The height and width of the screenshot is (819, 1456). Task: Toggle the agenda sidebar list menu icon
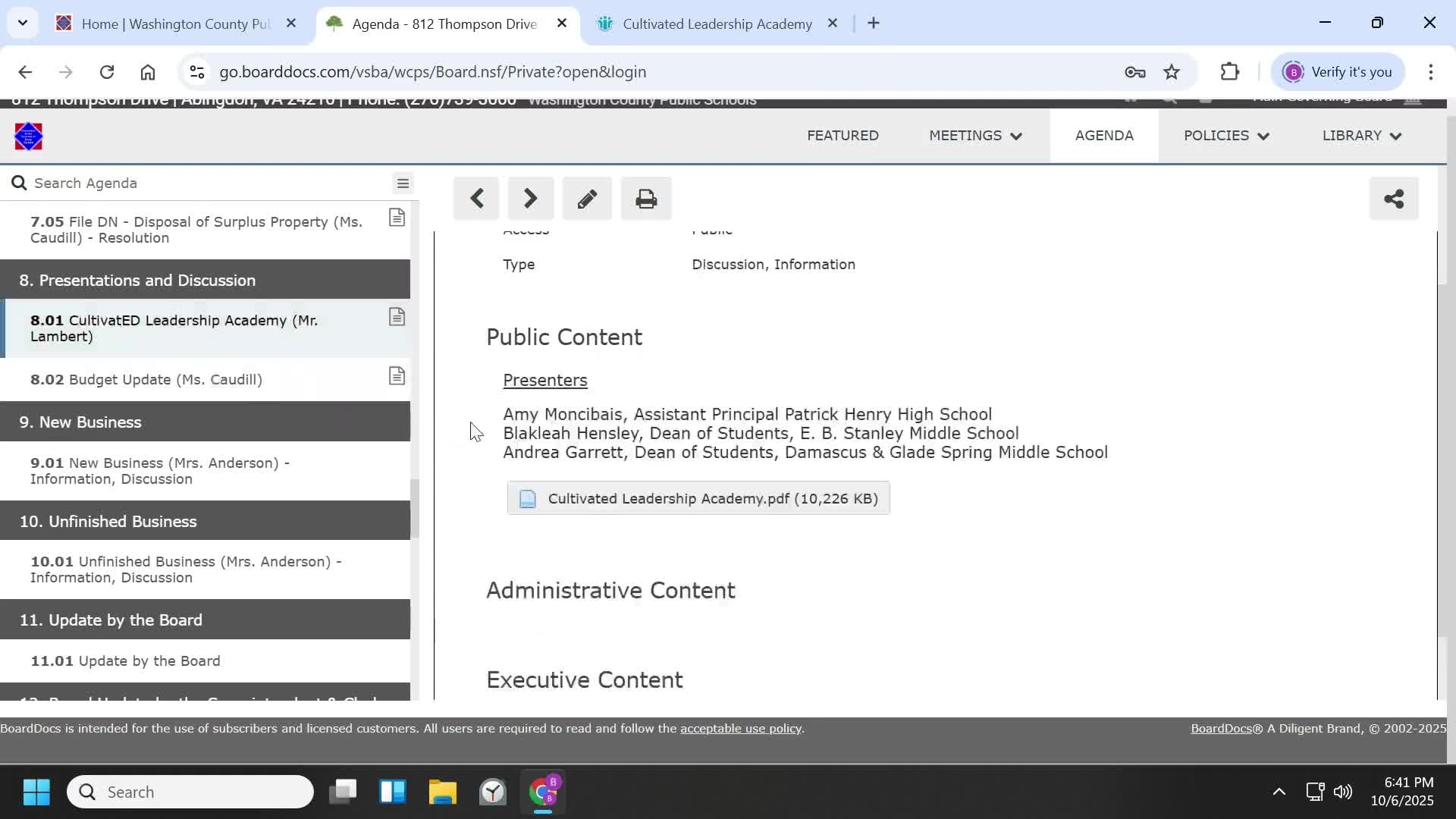pyautogui.click(x=403, y=184)
